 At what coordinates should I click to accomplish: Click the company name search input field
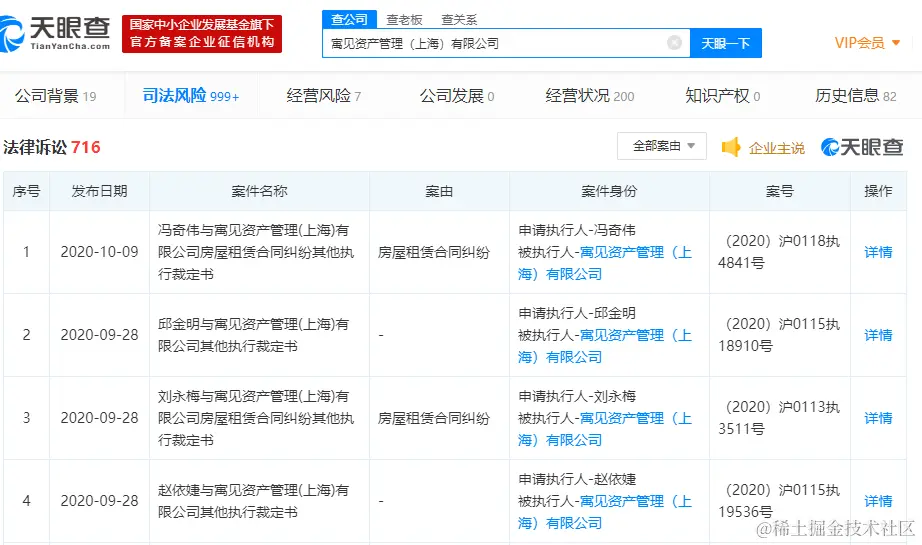(494, 43)
